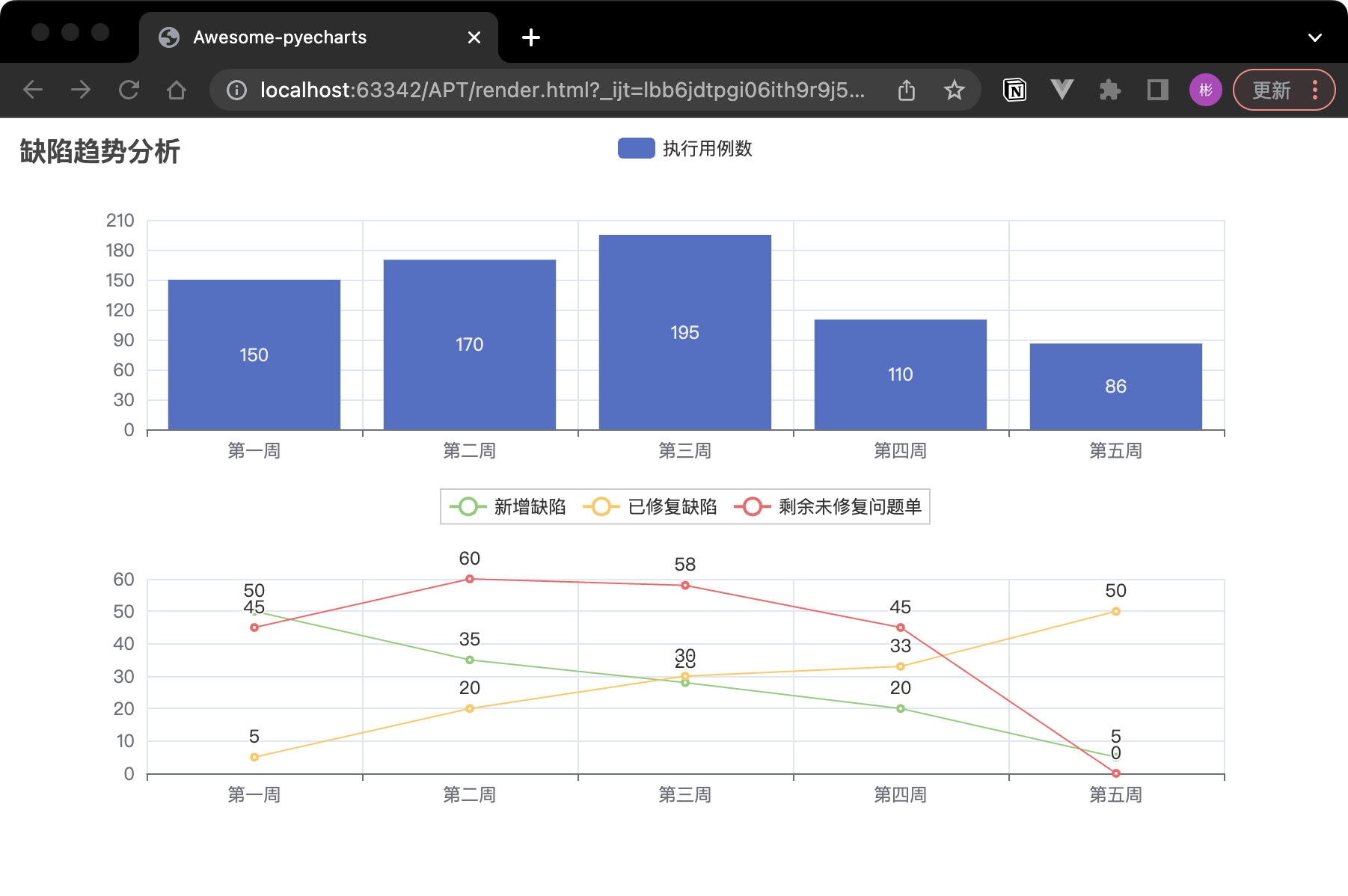This screenshot has width=1348, height=896.
Task: Click the 缺陷趋势分析 chart title
Action: 100,151
